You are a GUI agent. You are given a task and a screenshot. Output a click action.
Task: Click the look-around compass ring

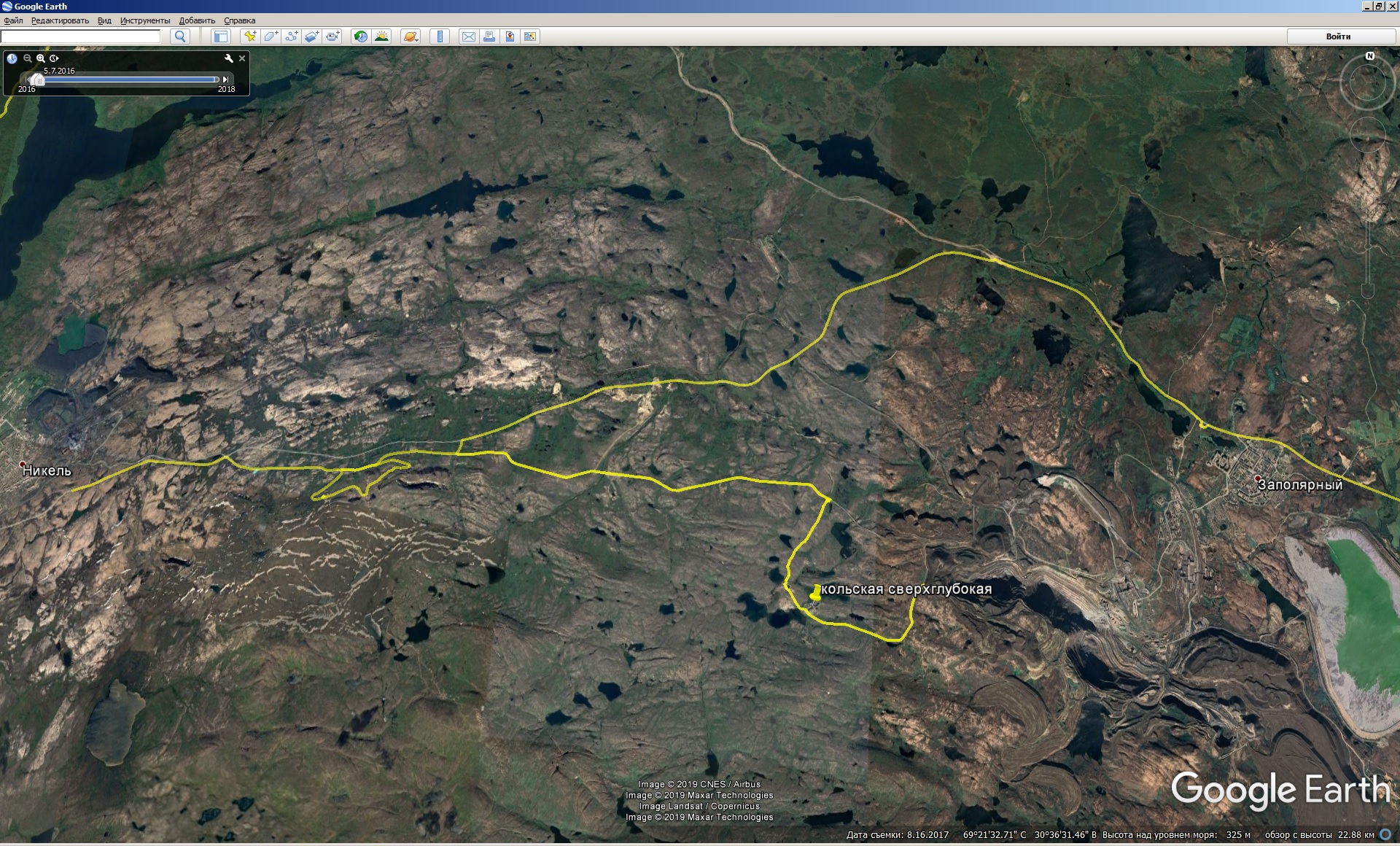point(1369,82)
